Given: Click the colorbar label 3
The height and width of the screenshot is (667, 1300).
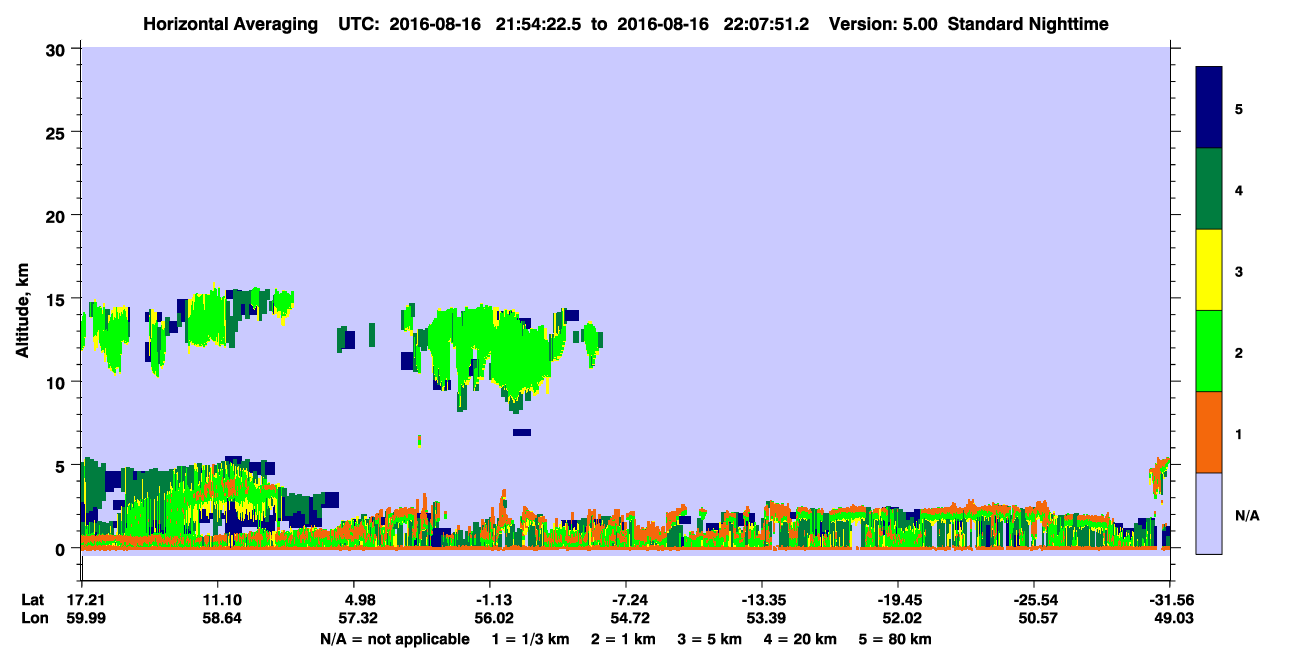Looking at the screenshot, I should 1238,271.
